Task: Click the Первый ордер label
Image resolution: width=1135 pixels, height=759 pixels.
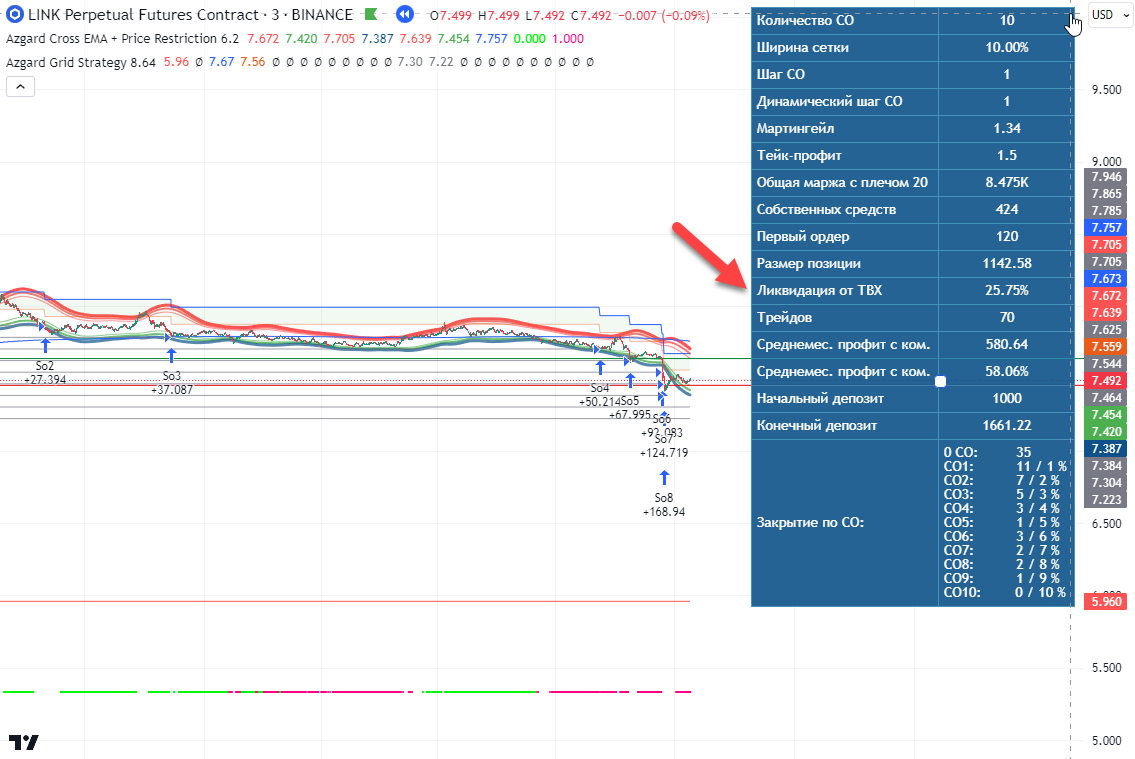Action: pyautogui.click(x=803, y=237)
